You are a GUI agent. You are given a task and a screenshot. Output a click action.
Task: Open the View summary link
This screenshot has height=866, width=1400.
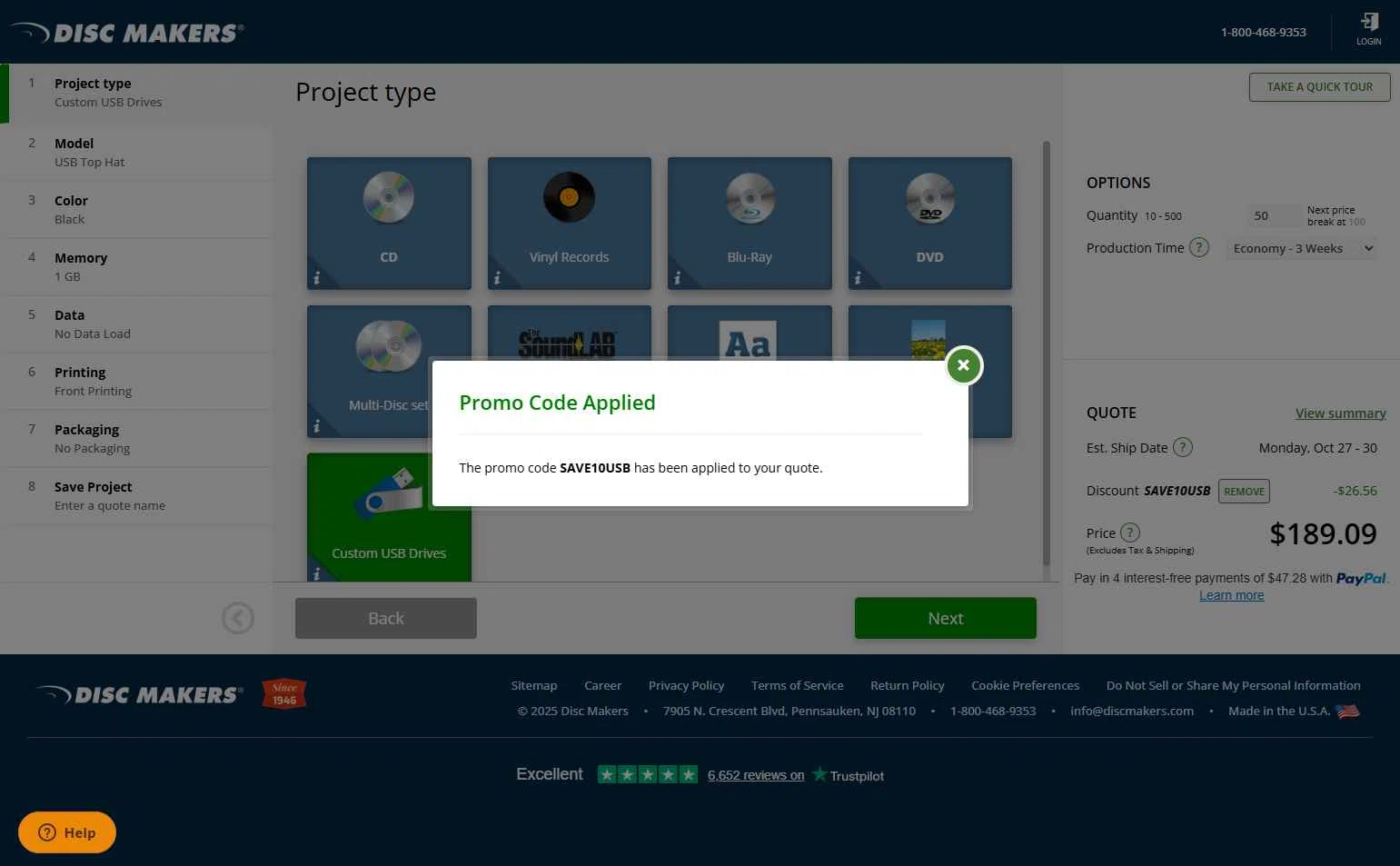1341,413
